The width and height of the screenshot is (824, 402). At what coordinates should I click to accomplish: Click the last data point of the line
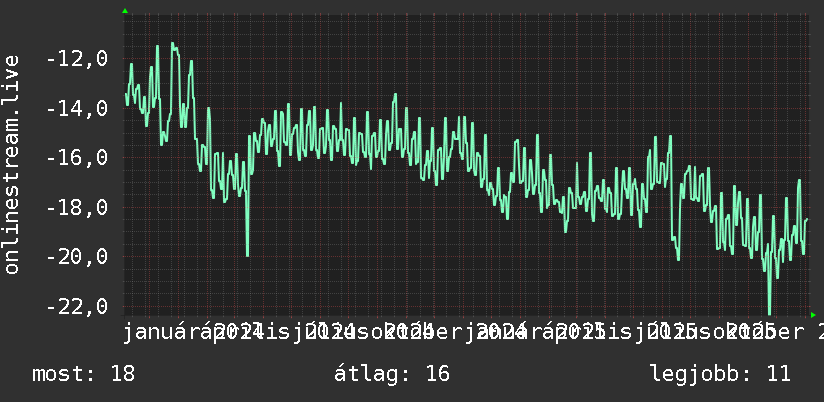(807, 219)
